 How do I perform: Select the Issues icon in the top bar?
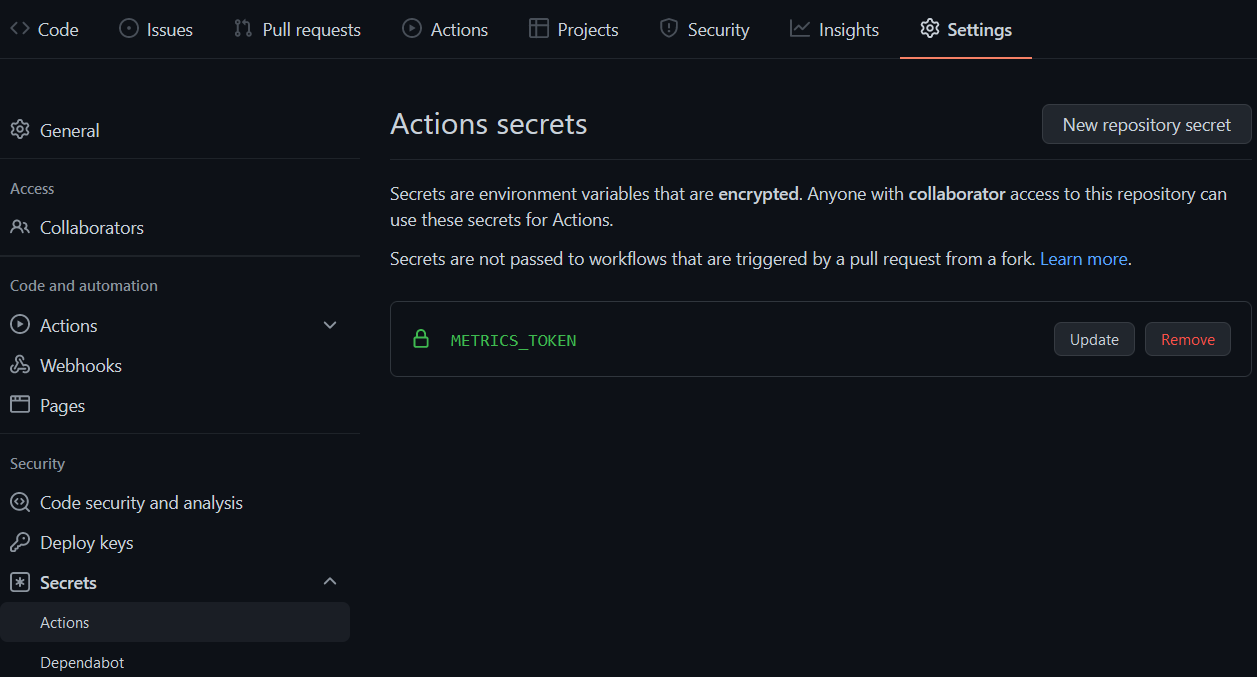pyautogui.click(x=128, y=29)
